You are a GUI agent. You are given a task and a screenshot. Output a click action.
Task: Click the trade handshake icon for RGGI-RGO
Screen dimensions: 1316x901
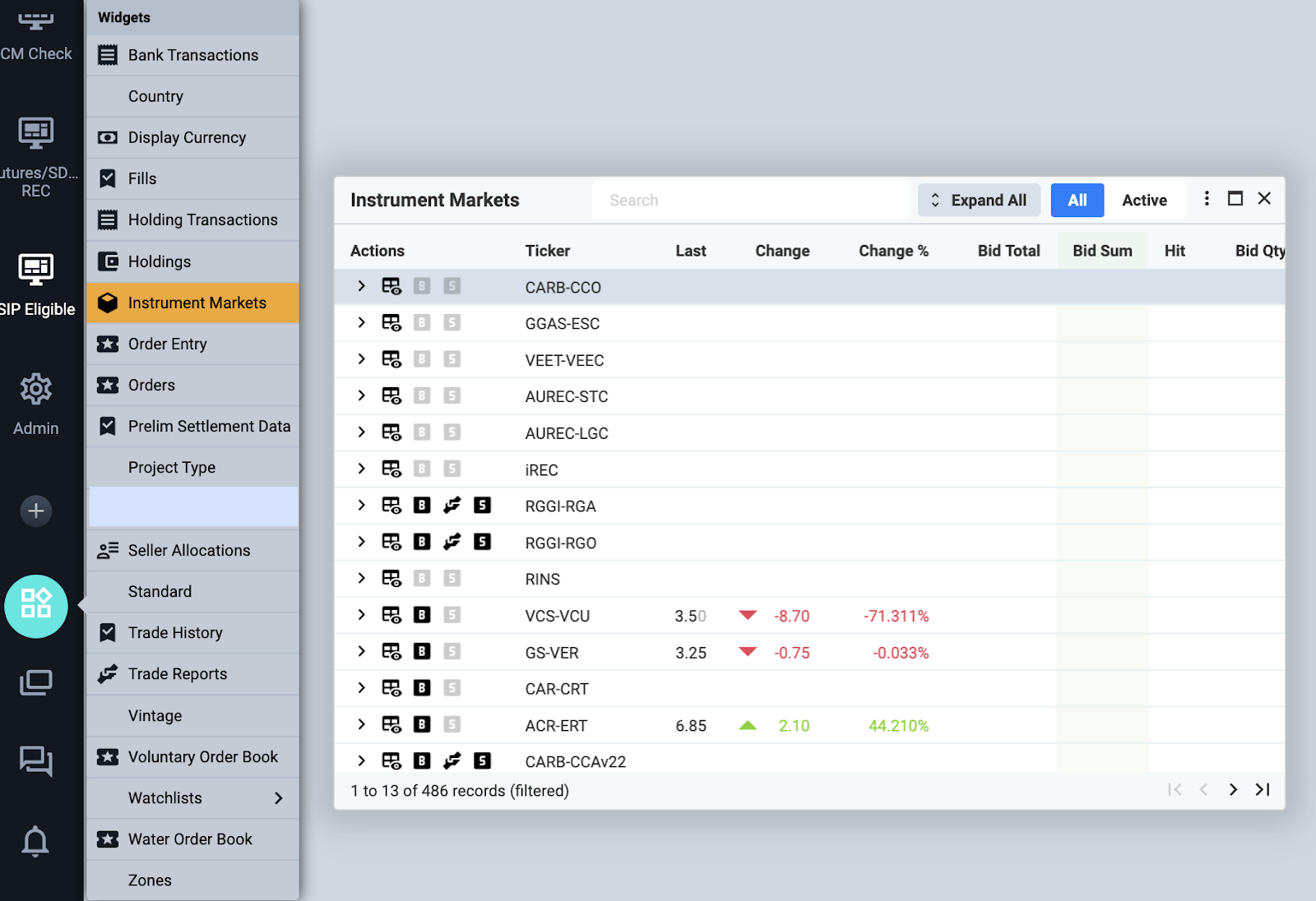click(452, 542)
